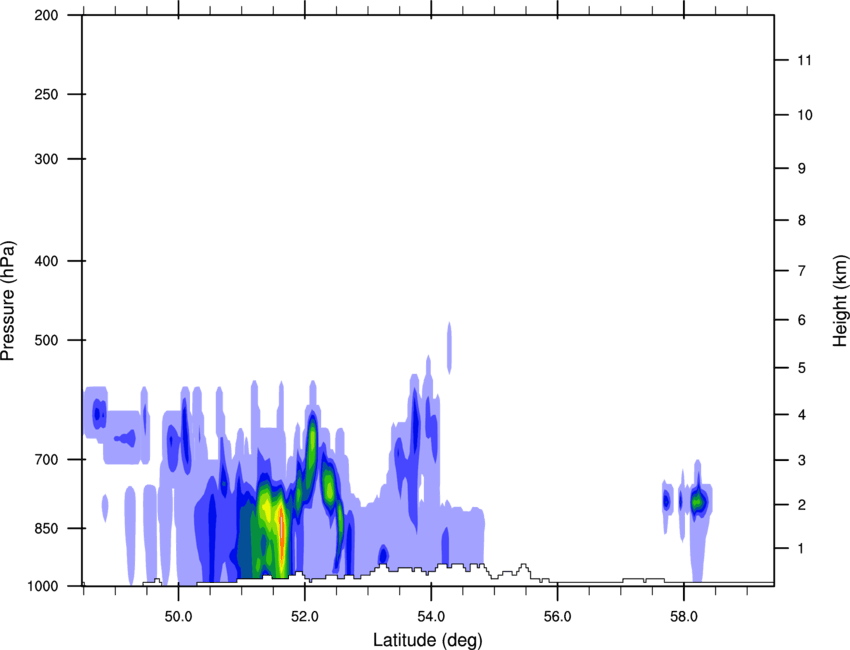
Task: Pick the 10 km height label
Action: 804,115
